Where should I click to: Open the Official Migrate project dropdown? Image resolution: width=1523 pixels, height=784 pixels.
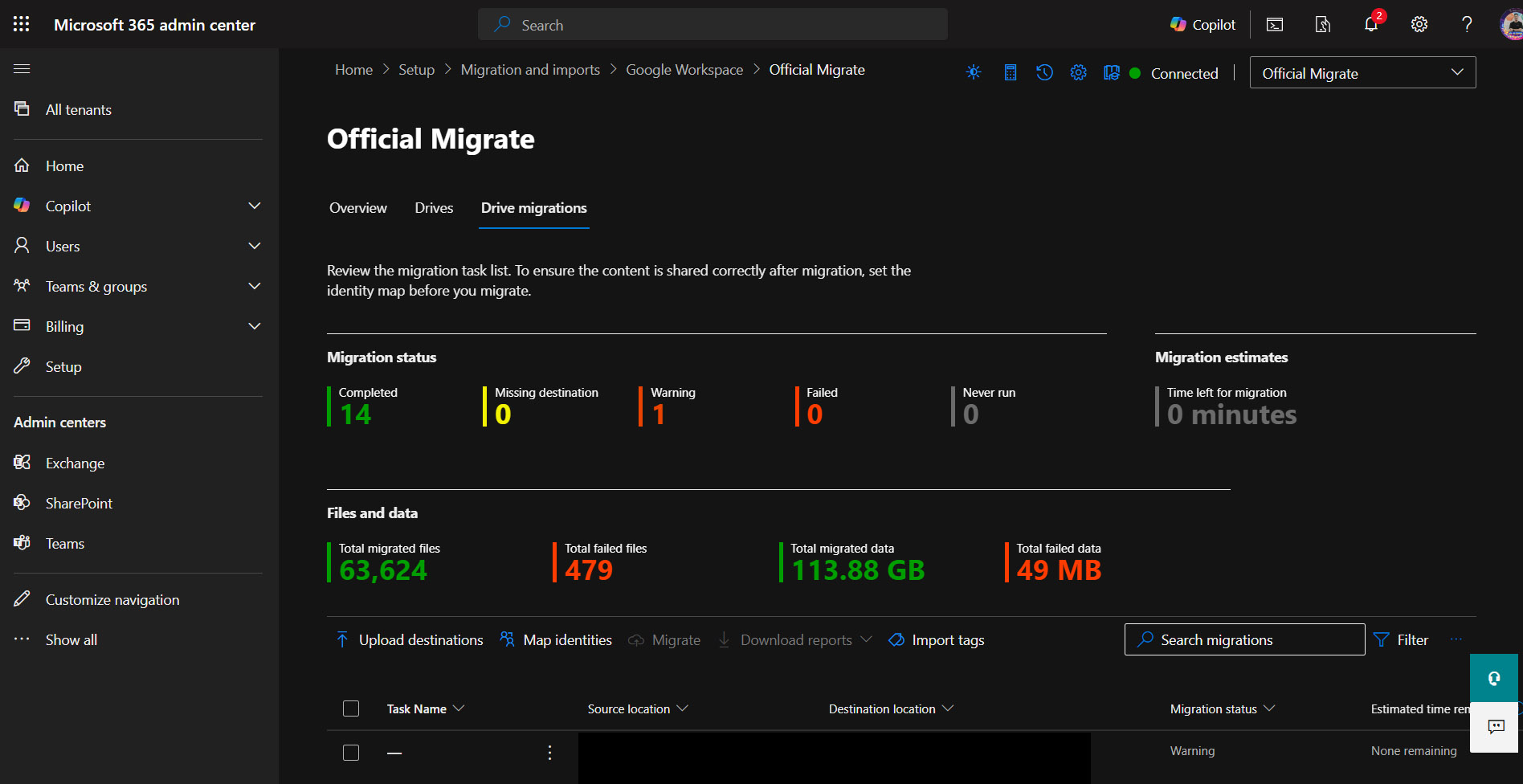point(1362,72)
